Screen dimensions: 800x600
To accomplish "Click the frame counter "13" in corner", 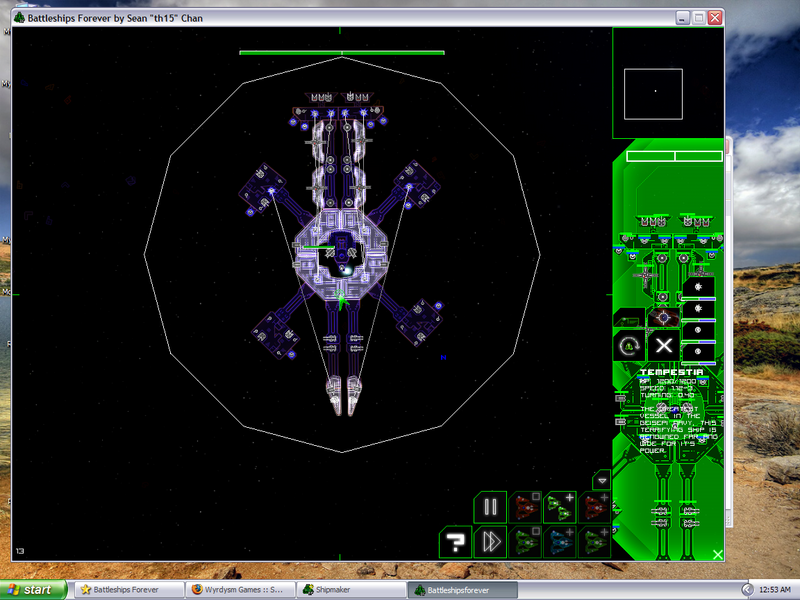I will click(20, 551).
